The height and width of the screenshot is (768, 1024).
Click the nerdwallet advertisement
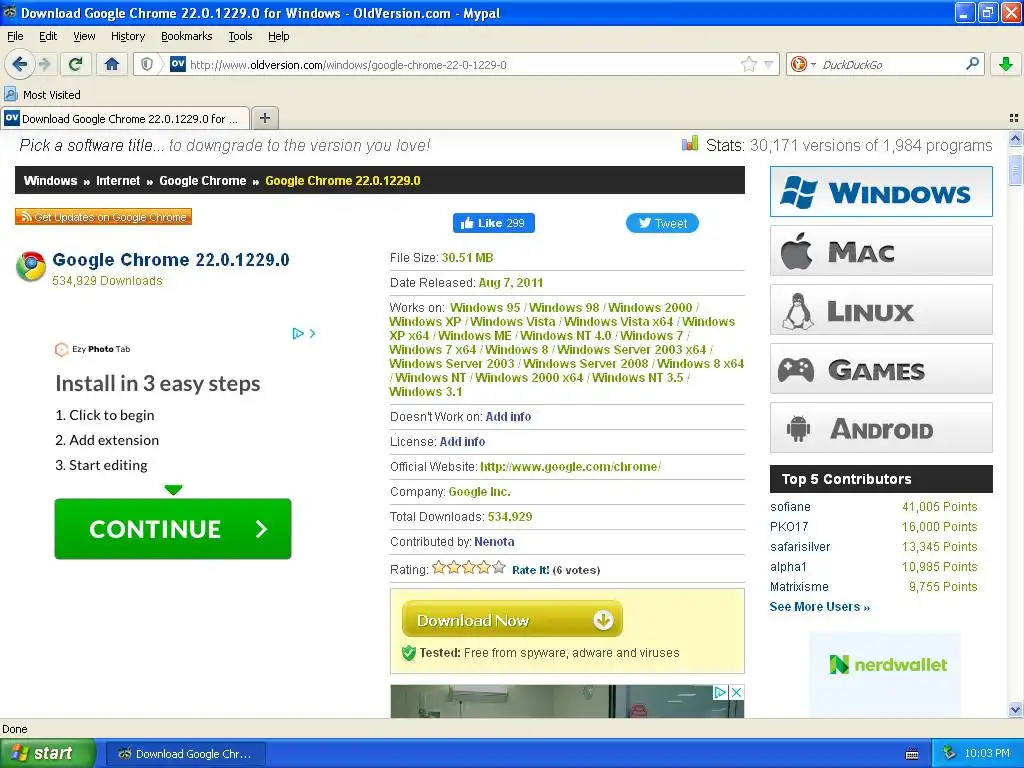click(x=885, y=675)
